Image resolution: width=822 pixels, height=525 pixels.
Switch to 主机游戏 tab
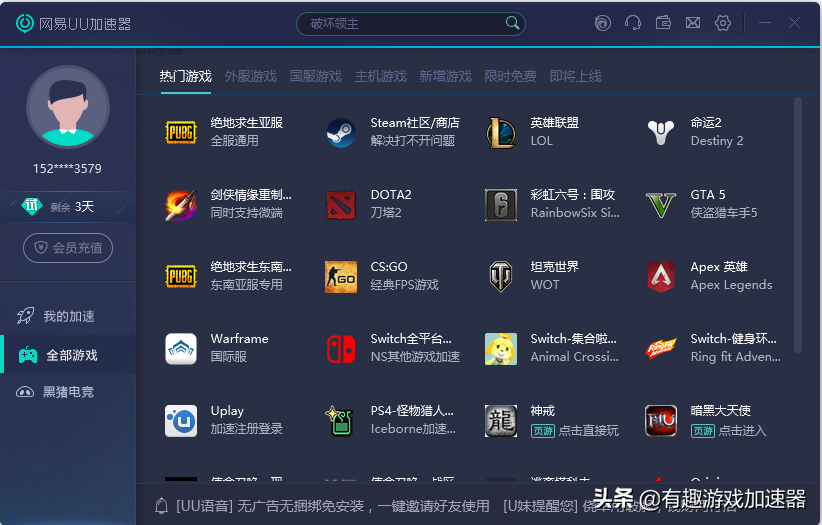[x=381, y=77]
